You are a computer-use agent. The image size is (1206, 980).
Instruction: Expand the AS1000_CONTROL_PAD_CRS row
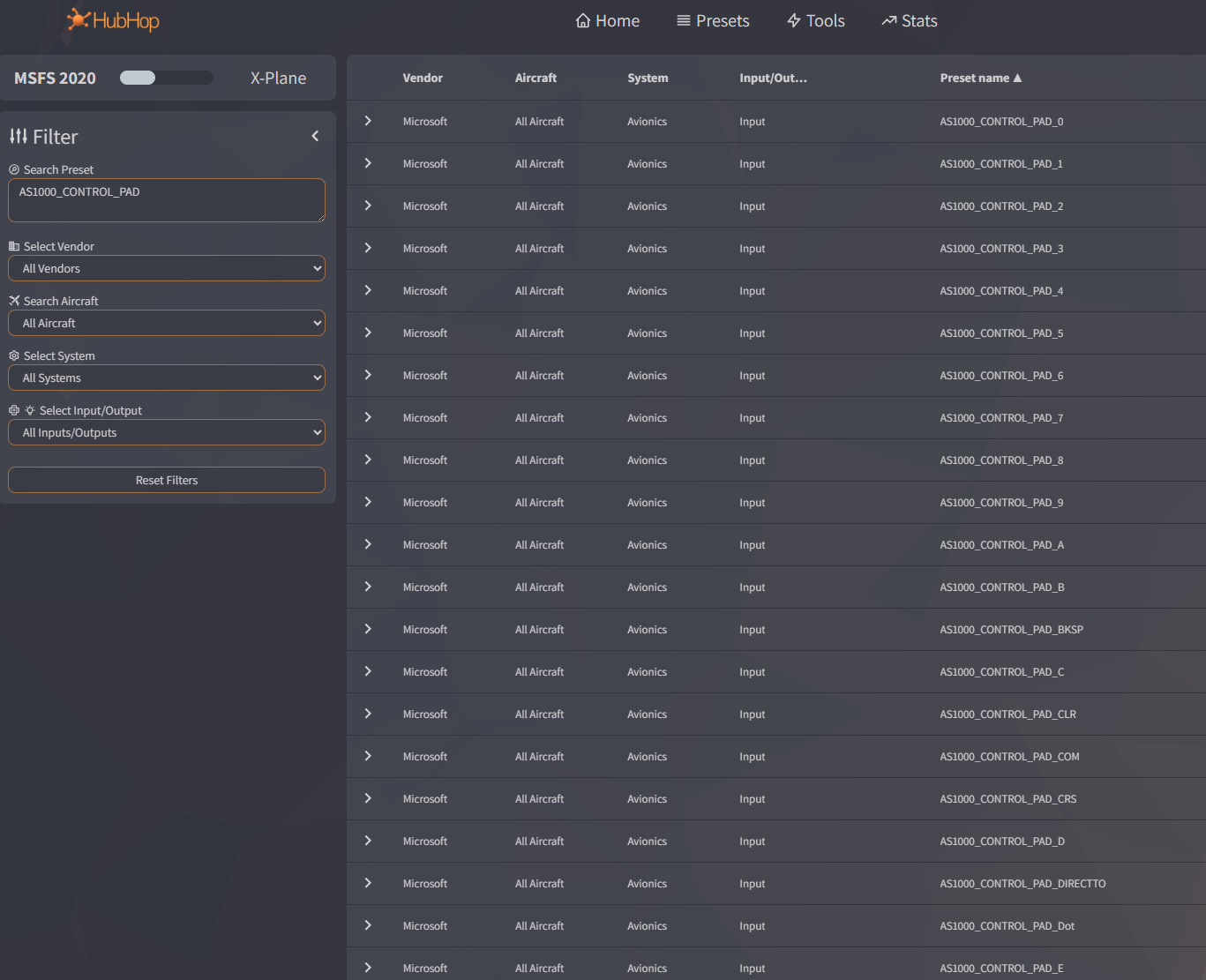pos(368,798)
